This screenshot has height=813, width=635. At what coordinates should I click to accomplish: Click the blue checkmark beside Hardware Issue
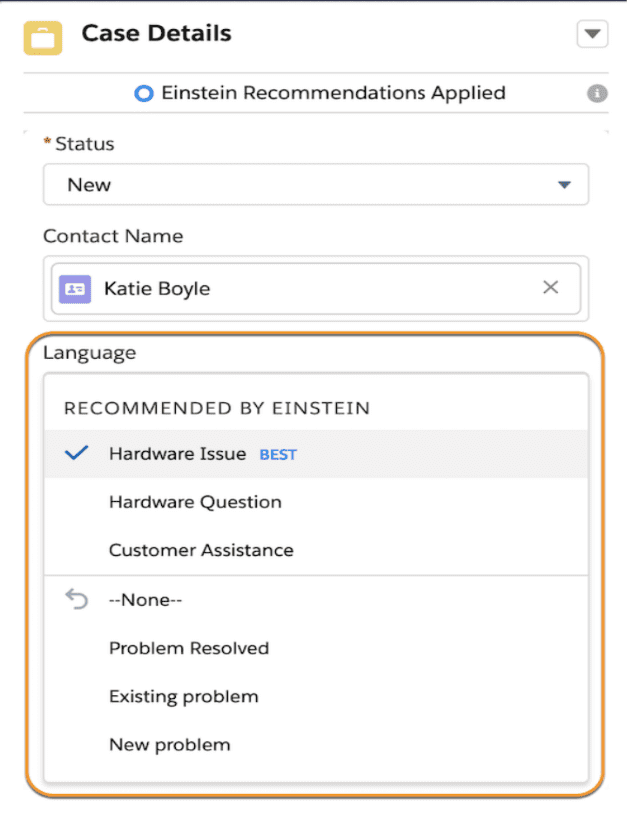coord(76,453)
